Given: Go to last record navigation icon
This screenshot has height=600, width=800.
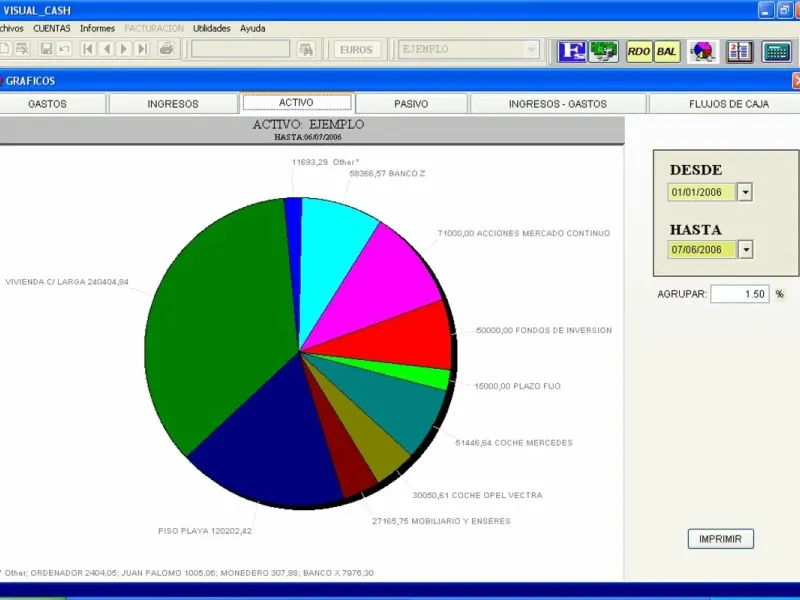Looking at the screenshot, I should click(x=143, y=49).
